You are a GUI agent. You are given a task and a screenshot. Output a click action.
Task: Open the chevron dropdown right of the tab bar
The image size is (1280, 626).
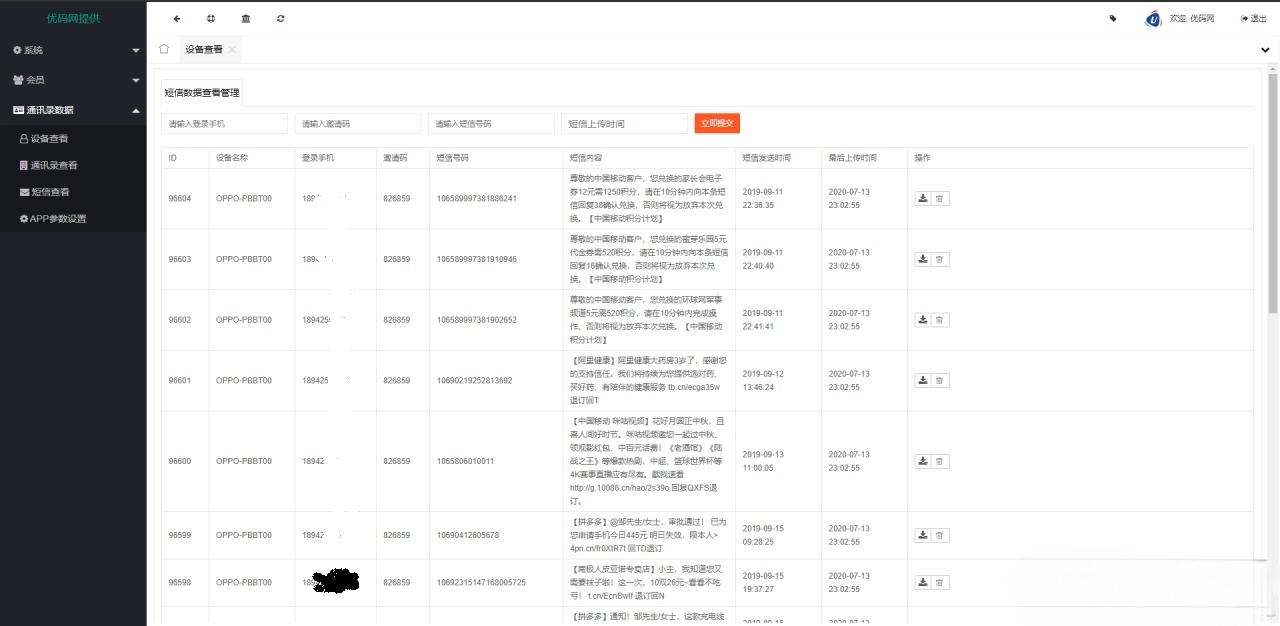(x=1266, y=48)
